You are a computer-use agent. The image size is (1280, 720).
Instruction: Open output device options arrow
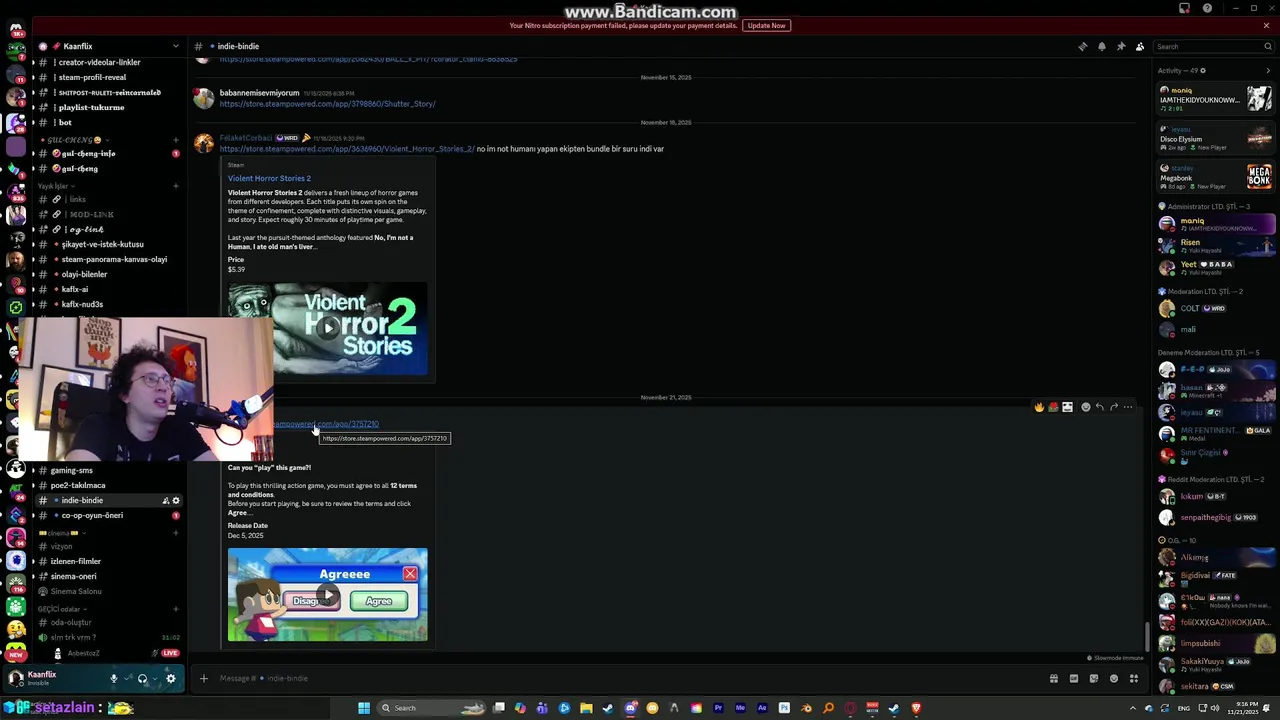coord(155,678)
